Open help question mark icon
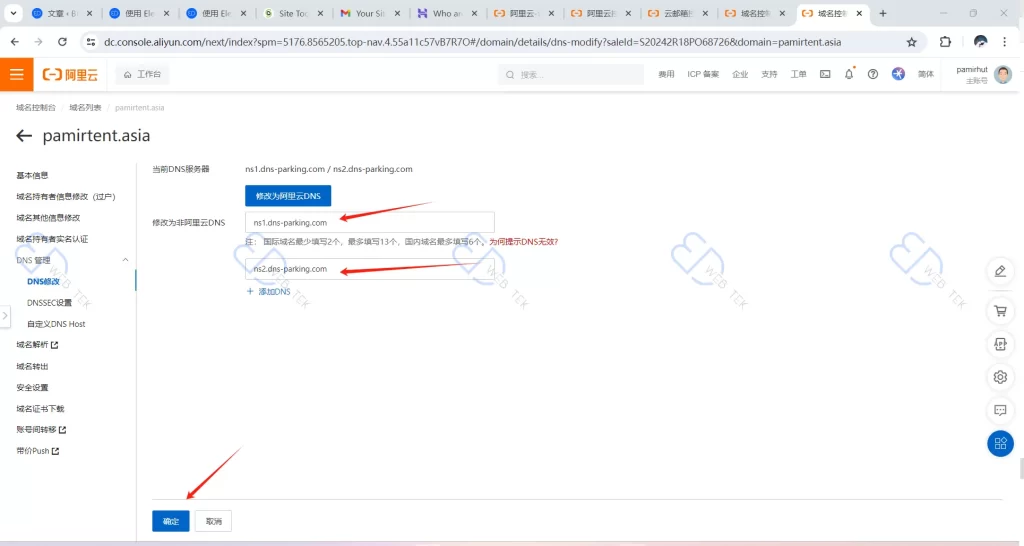Viewport: 1024px width, 546px height. click(x=872, y=74)
